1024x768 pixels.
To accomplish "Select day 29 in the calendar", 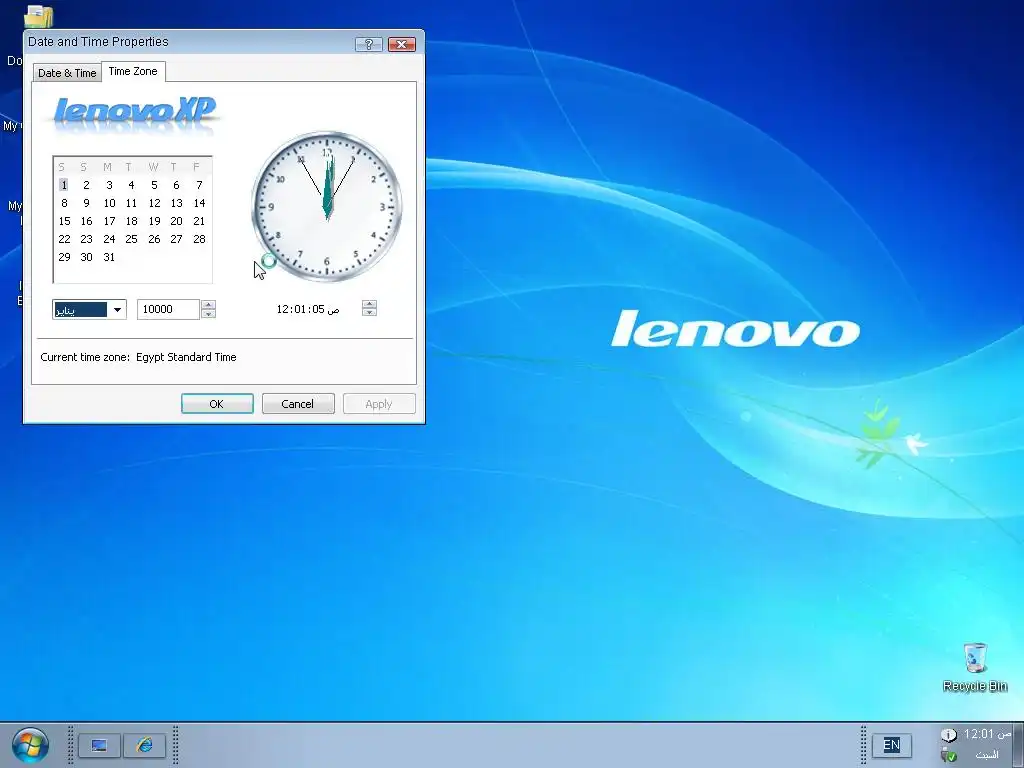I will (64, 257).
